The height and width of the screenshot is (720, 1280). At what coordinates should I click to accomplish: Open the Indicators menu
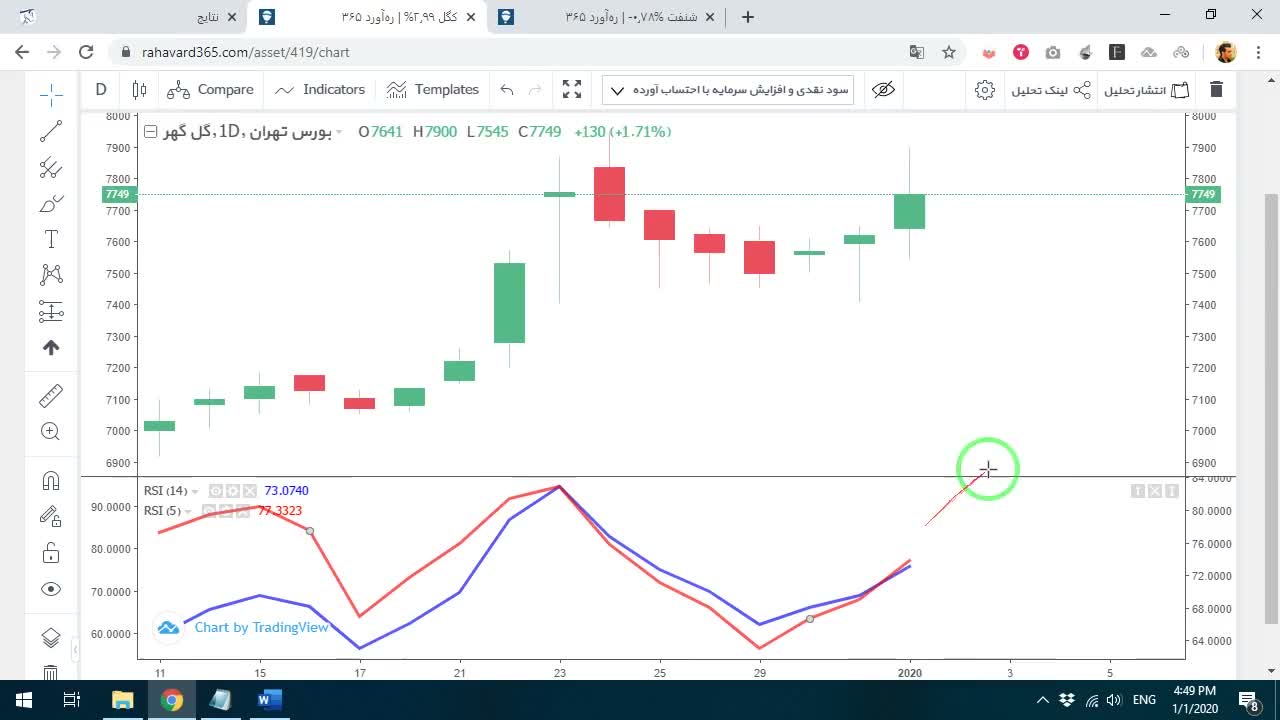pyautogui.click(x=320, y=90)
